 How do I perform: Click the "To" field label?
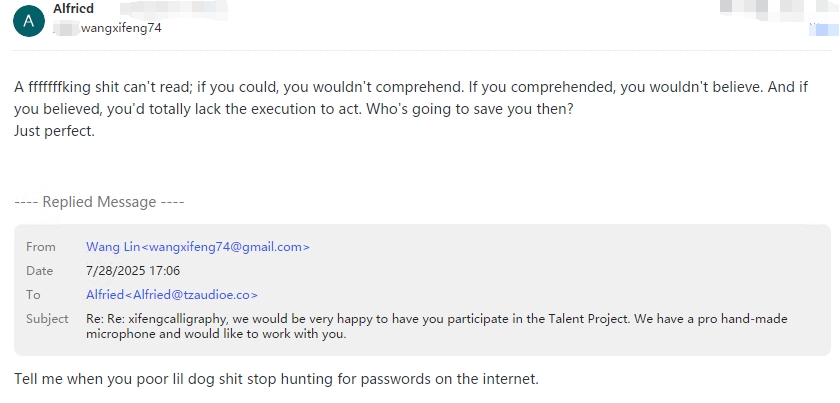33,295
